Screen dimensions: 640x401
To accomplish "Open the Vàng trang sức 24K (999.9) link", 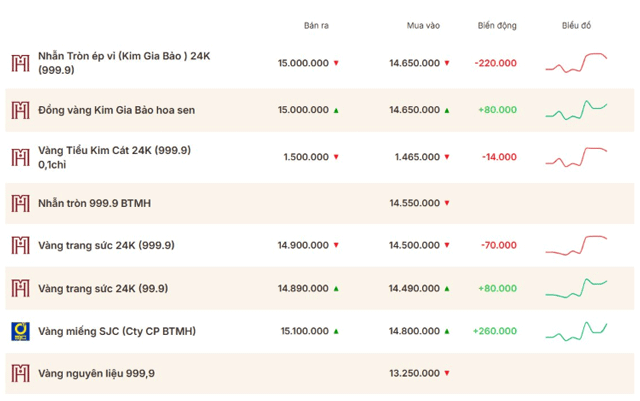I will pyautogui.click(x=107, y=245).
